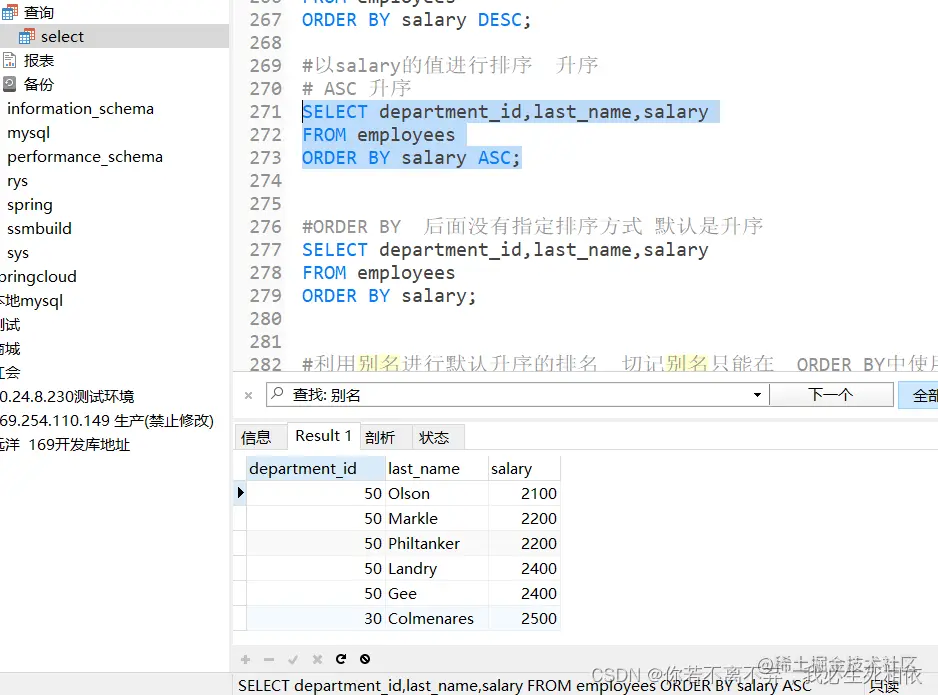Select the 169开发库地址 connection

coord(65,444)
